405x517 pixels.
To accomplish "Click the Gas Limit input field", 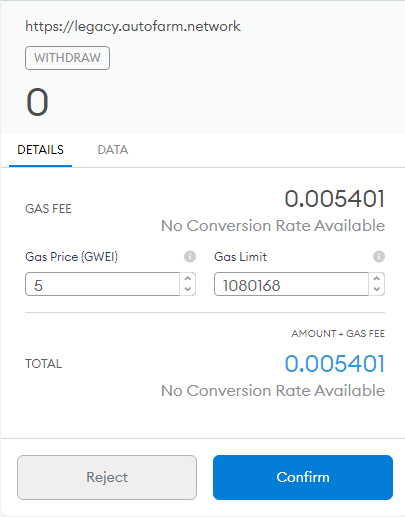I will tap(292, 284).
